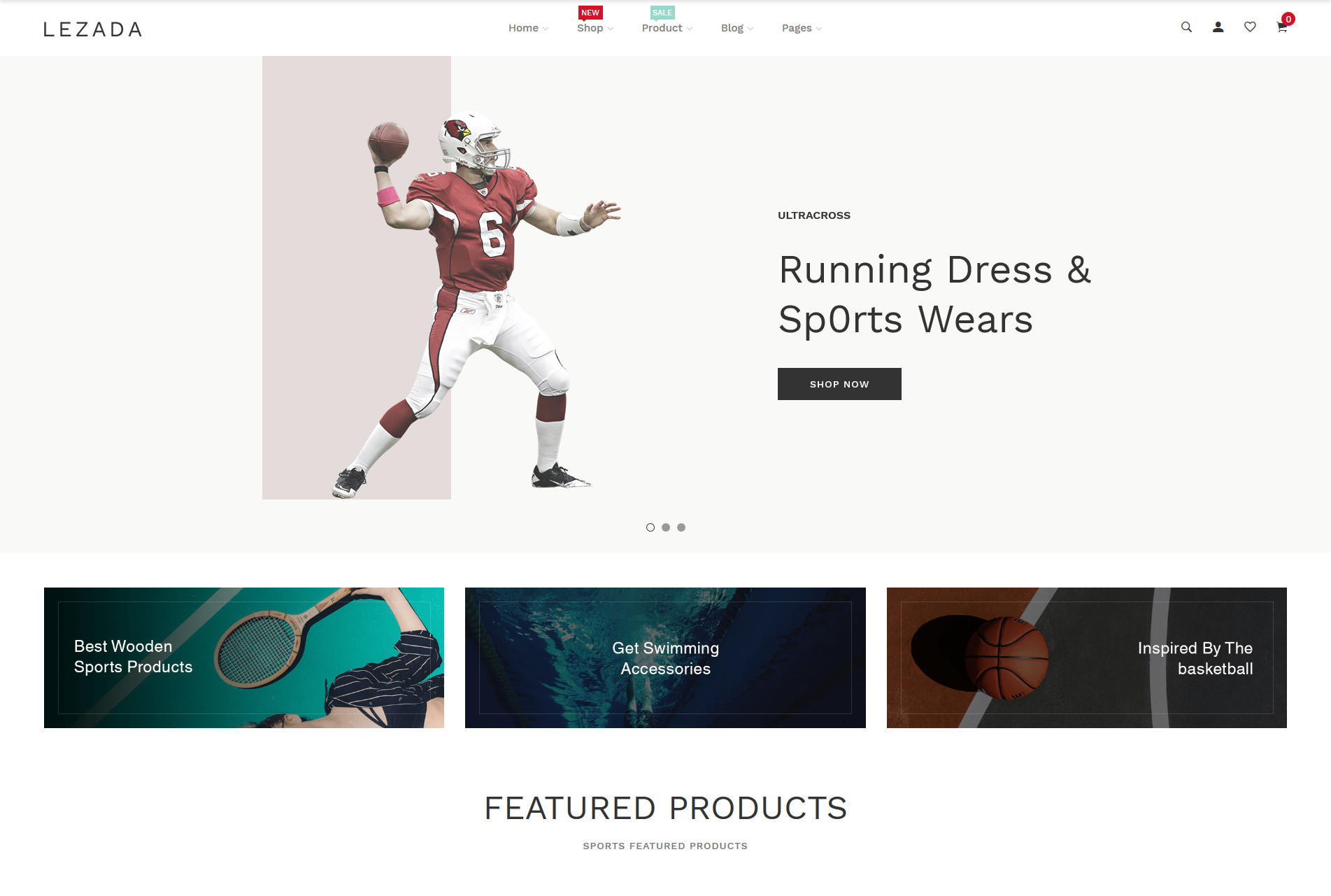Select the second slider pagination dot
The height and width of the screenshot is (896, 1331).
(x=666, y=527)
